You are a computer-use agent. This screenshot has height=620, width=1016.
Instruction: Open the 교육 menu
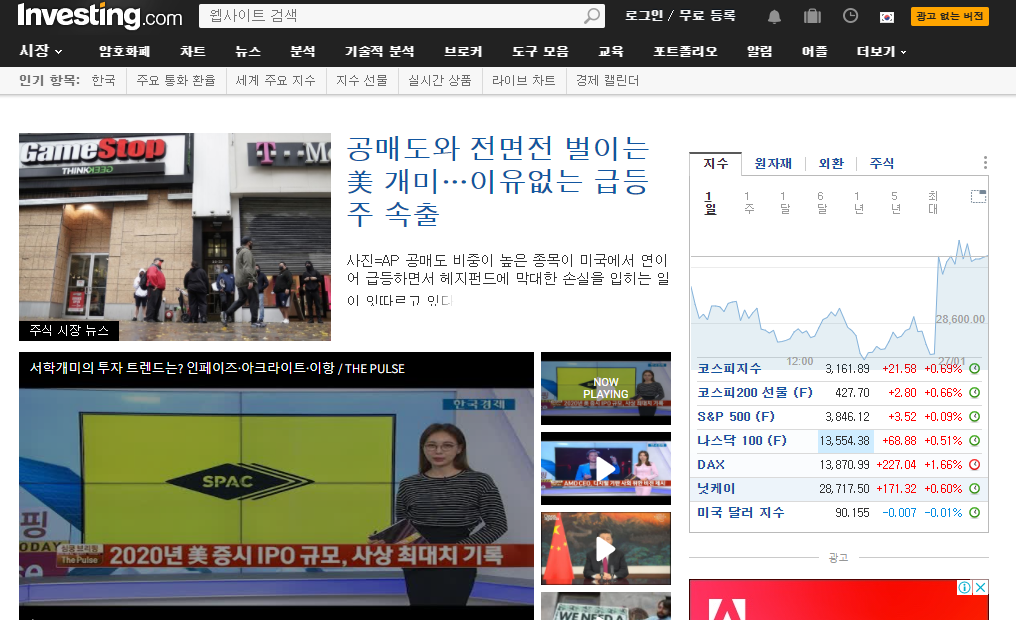coord(611,51)
